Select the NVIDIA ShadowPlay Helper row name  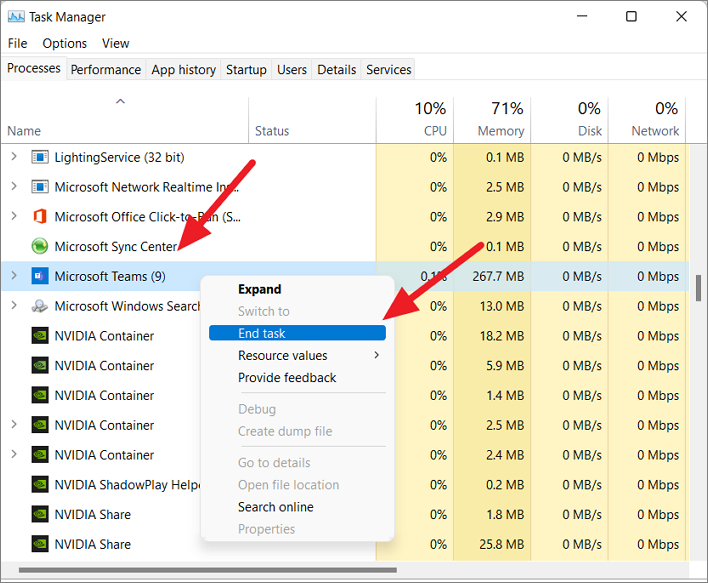[127, 485]
